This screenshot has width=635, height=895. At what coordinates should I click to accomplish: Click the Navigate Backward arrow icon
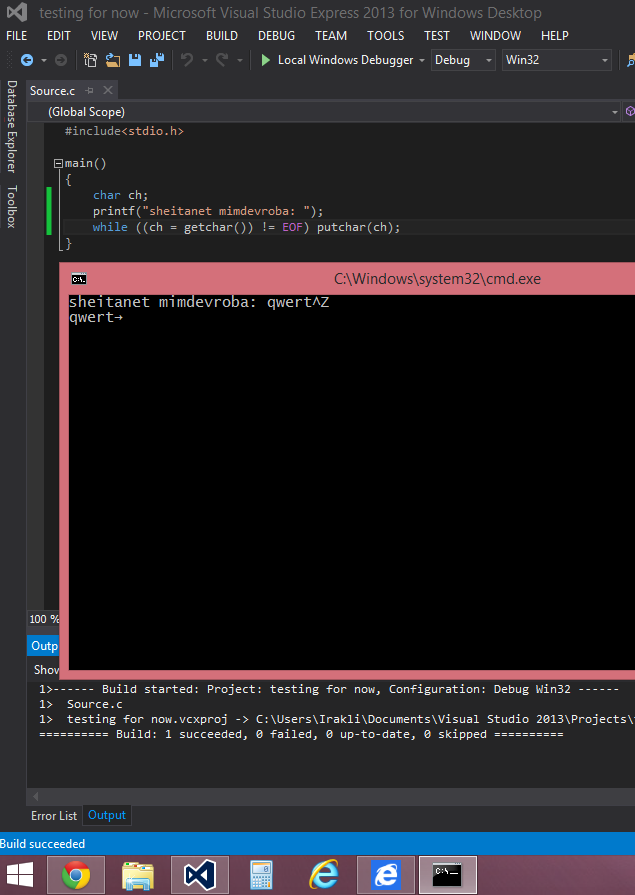coord(26,60)
